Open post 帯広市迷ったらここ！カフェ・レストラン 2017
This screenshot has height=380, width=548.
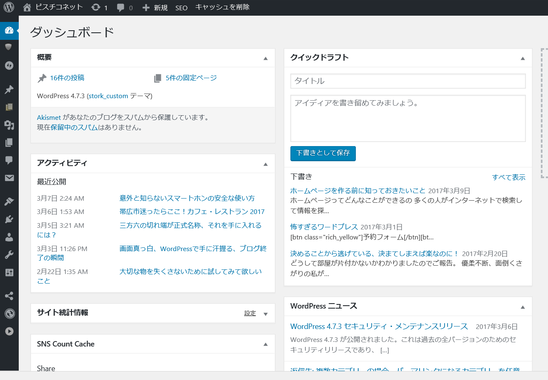point(192,211)
